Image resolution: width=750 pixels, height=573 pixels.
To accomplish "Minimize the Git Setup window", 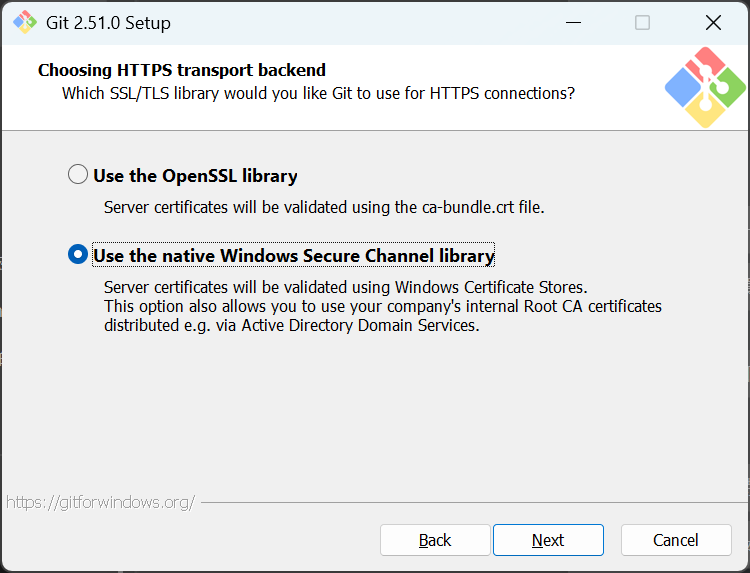I will click(572, 22).
